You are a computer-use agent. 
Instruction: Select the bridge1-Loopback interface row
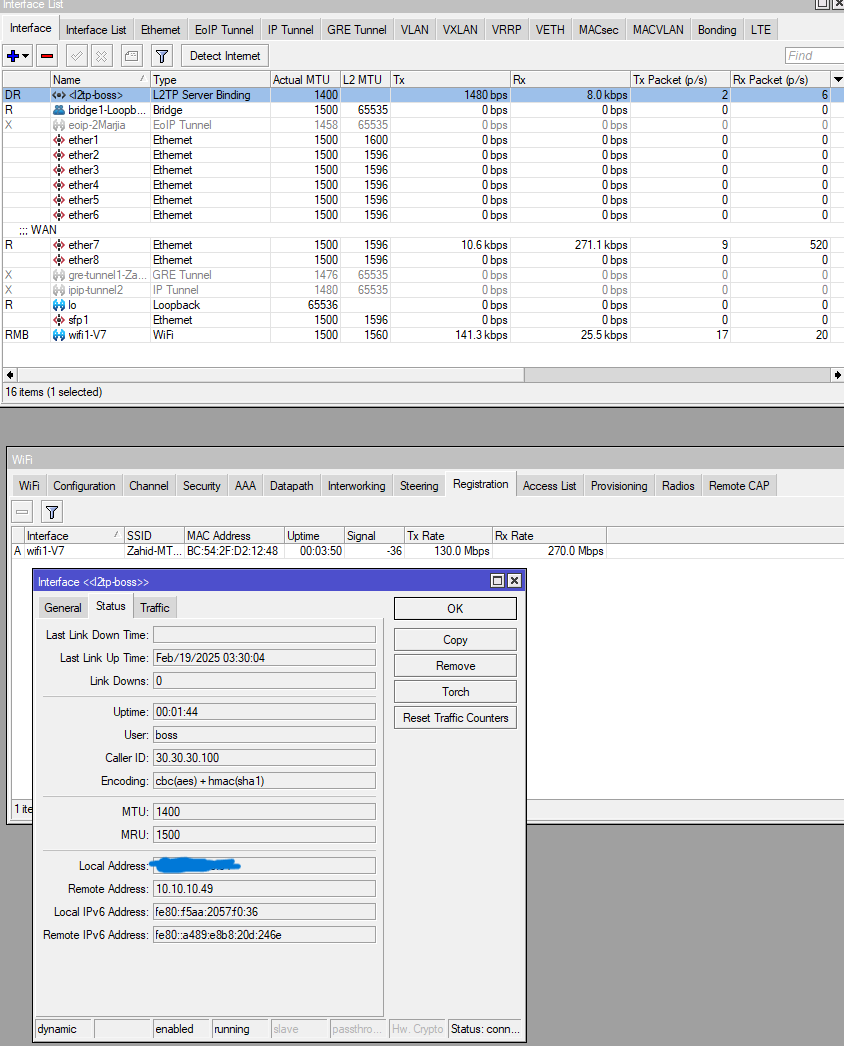(x=98, y=110)
